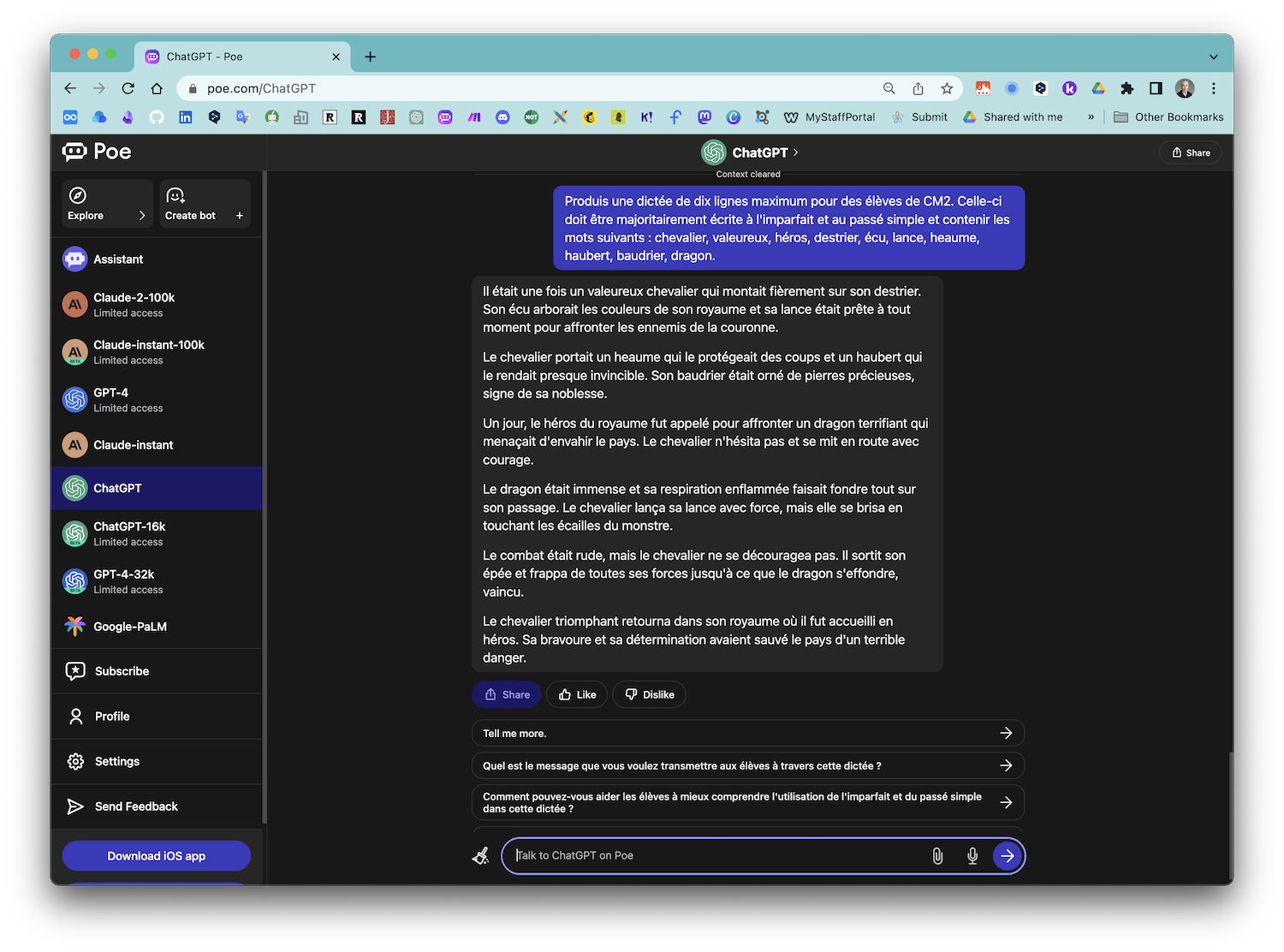Bookmark this page with star icon
This screenshot has width=1284, height=952.
(x=947, y=88)
